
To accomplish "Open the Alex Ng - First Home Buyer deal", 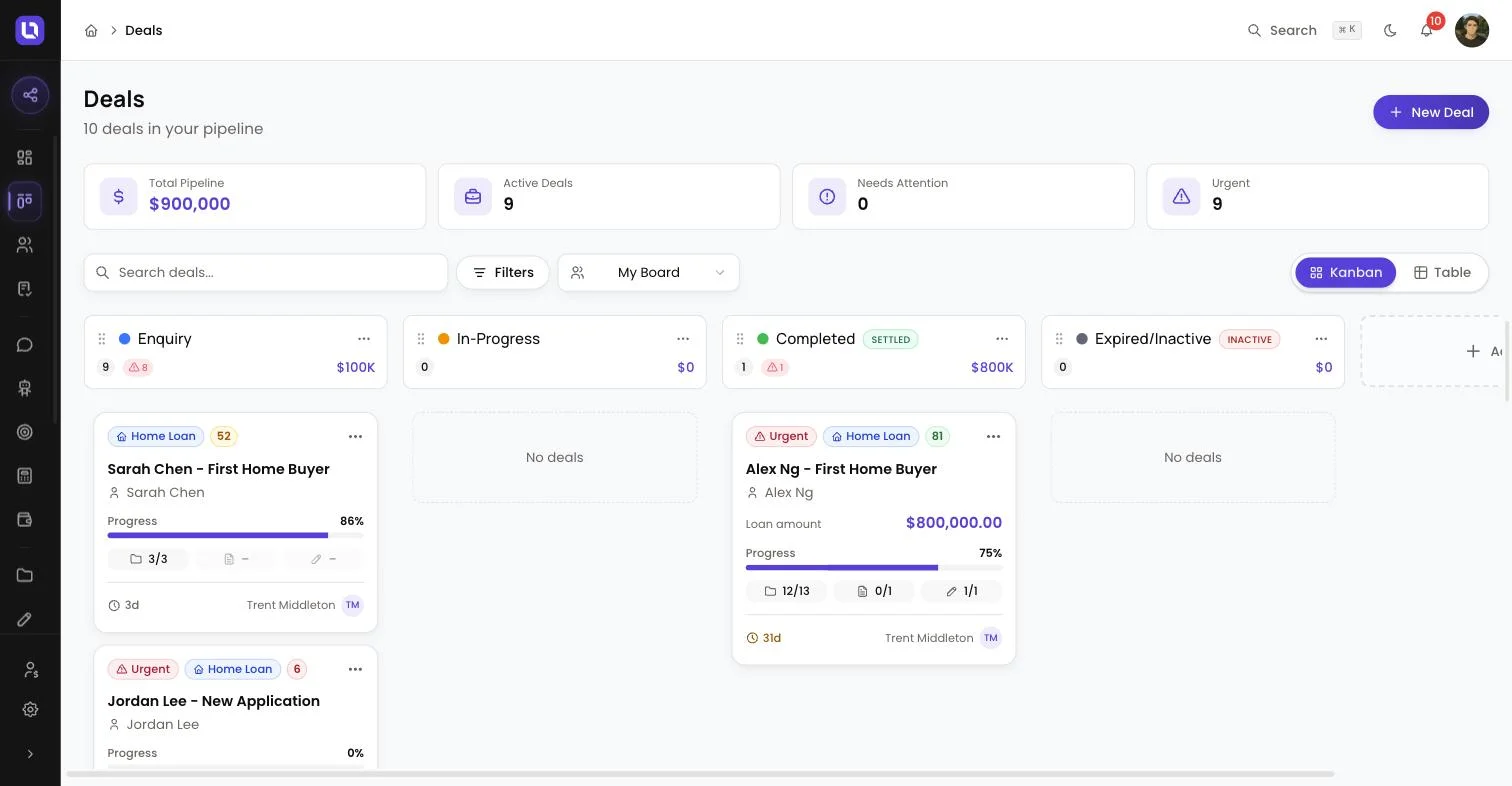I will pyautogui.click(x=841, y=469).
